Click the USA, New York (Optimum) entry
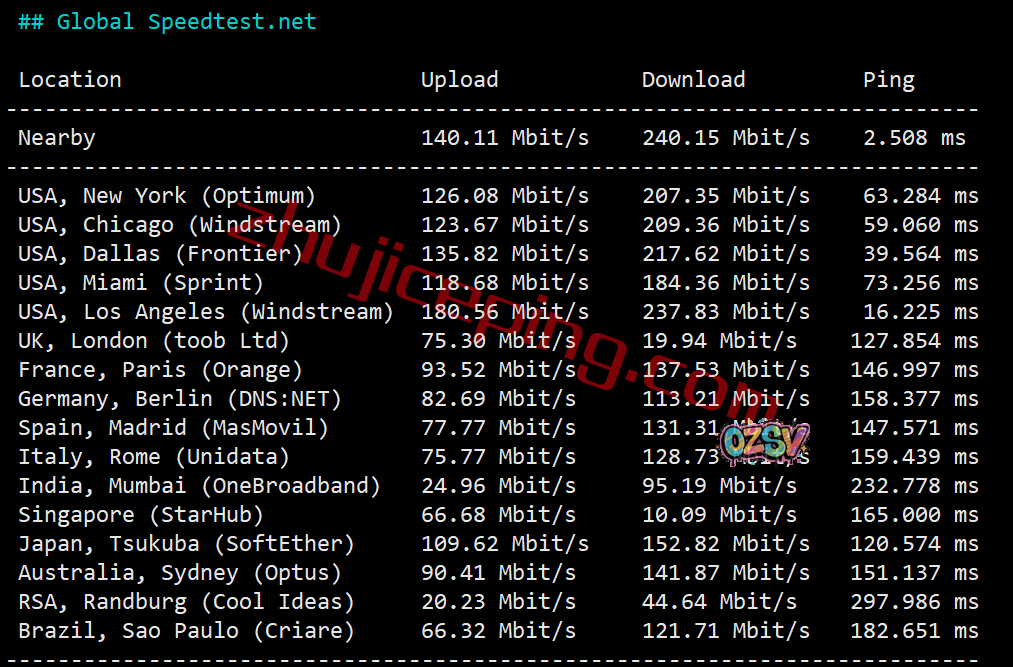 tap(167, 196)
